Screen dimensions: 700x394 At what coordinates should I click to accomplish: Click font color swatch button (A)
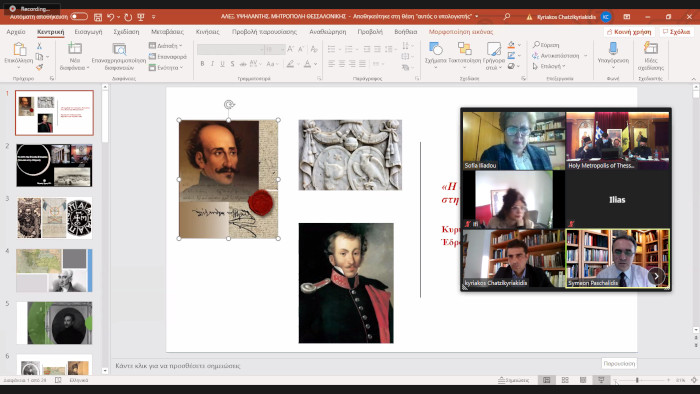pyautogui.click(x=307, y=64)
